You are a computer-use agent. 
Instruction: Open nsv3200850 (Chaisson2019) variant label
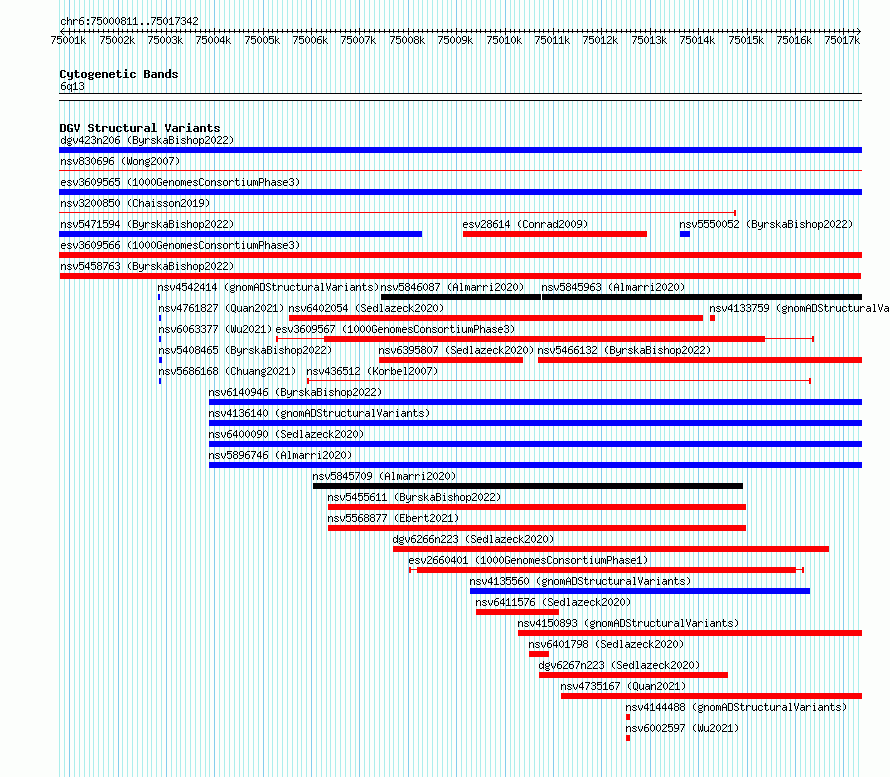[135, 203]
